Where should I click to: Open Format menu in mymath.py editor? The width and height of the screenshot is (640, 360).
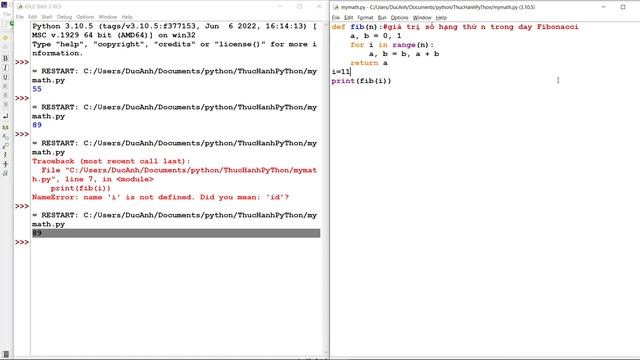click(x=365, y=18)
